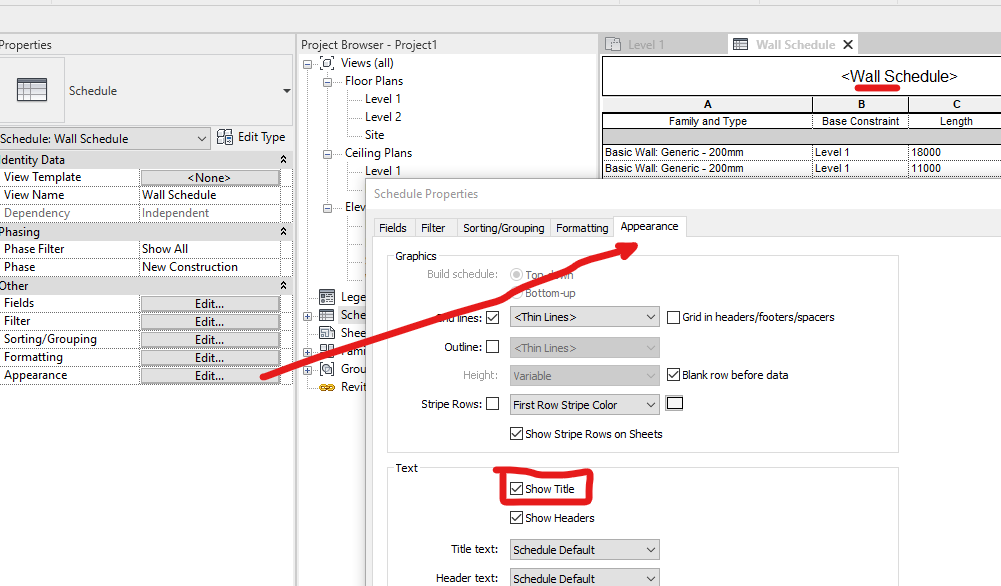Select Level 1 under Floor Plans

click(383, 99)
